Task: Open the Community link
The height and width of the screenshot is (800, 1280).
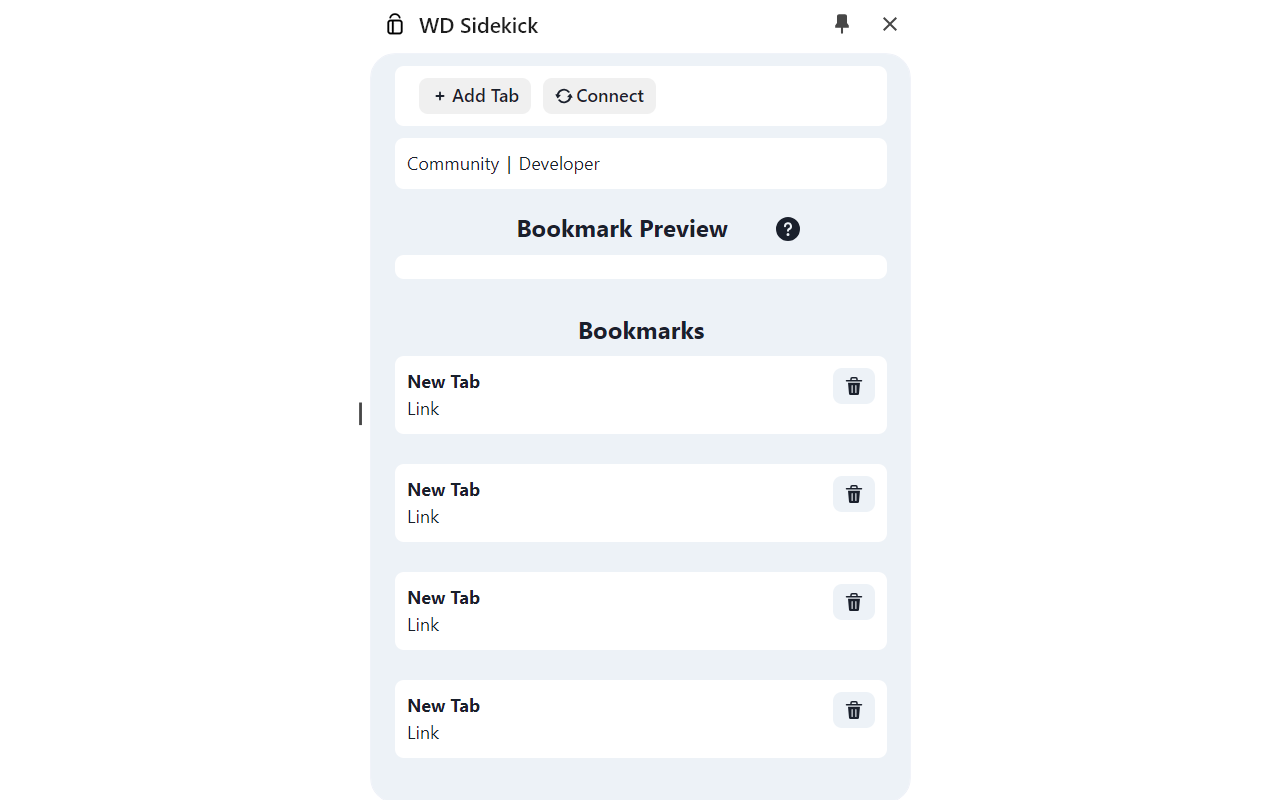Action: (453, 164)
